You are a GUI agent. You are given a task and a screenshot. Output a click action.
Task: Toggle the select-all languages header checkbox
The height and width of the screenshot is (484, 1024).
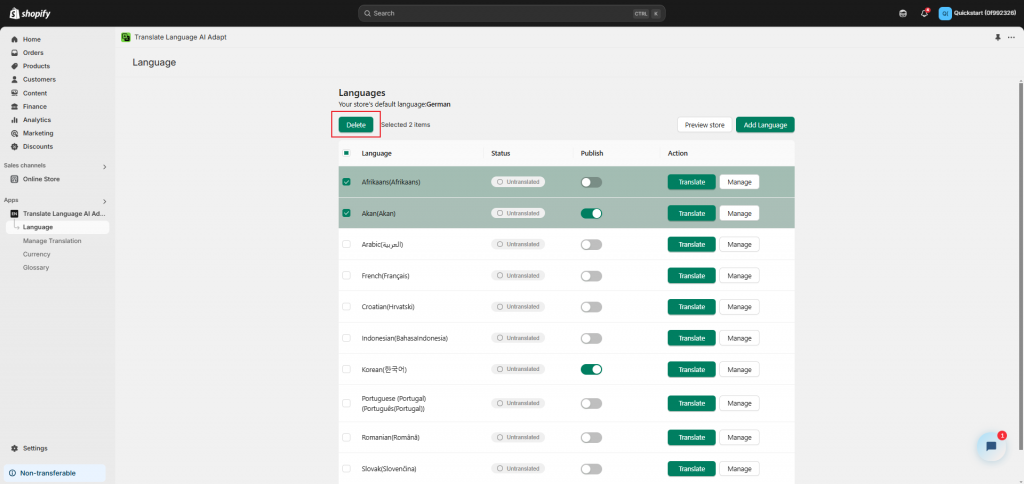[347, 153]
